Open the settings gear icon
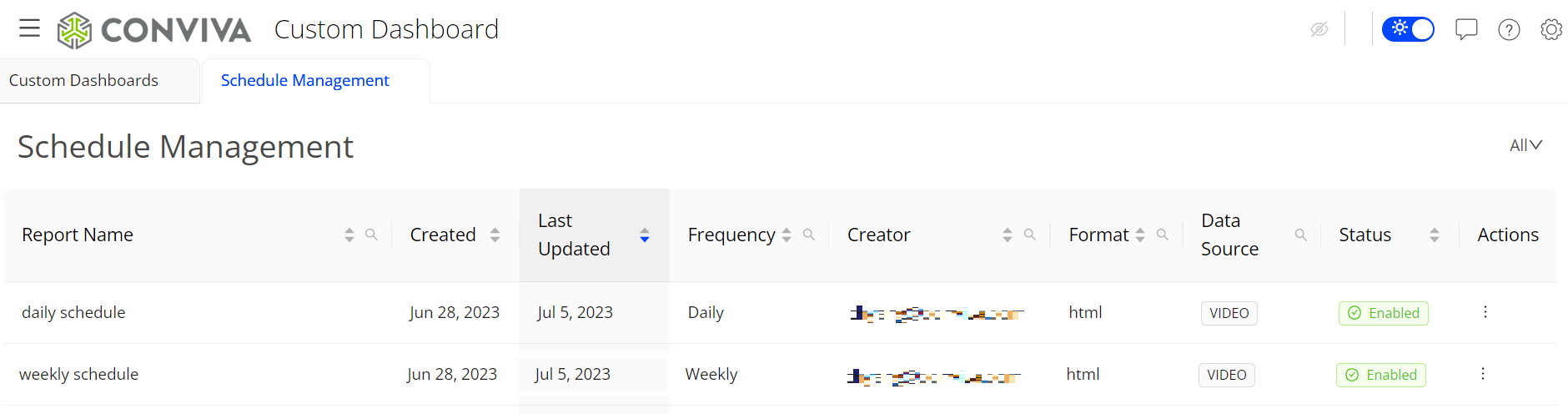The height and width of the screenshot is (414, 1568). pos(1551,30)
